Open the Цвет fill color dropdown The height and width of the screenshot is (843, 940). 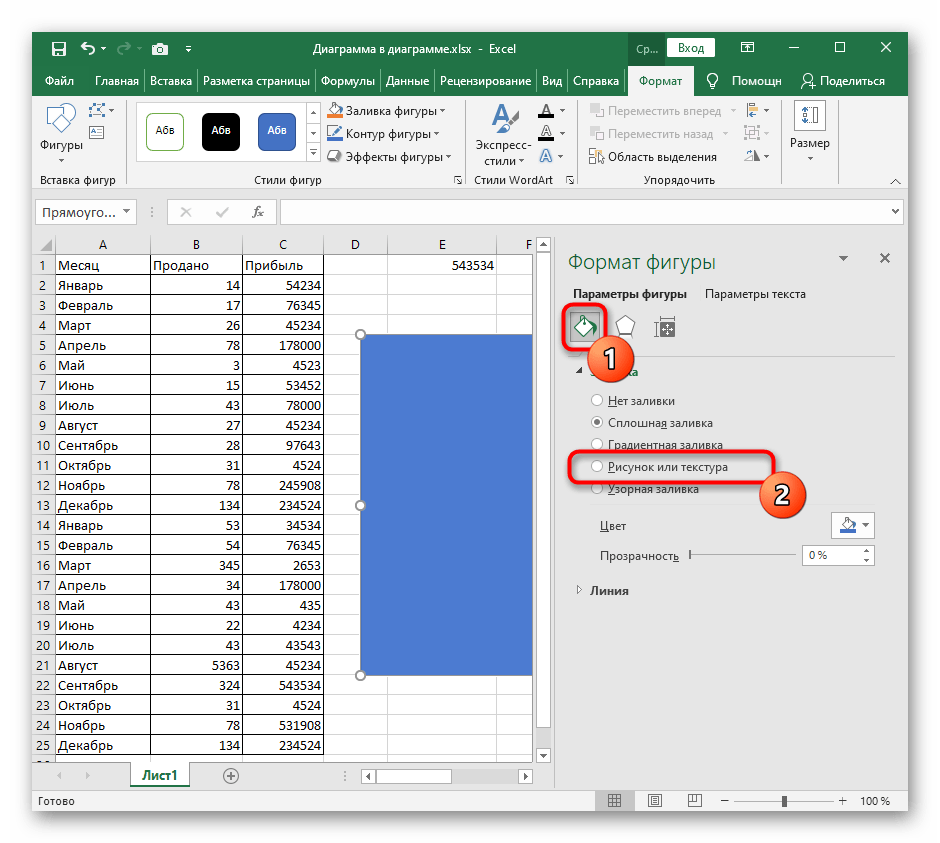852,525
